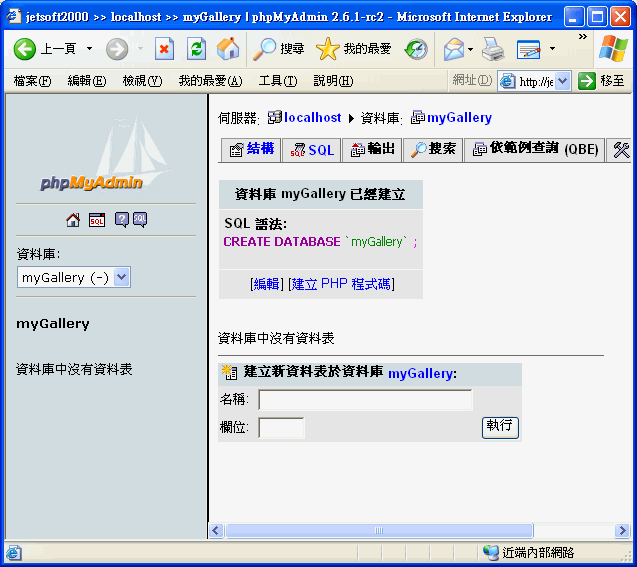
Task: Focus the 欄位 field count input
Action: (281, 428)
